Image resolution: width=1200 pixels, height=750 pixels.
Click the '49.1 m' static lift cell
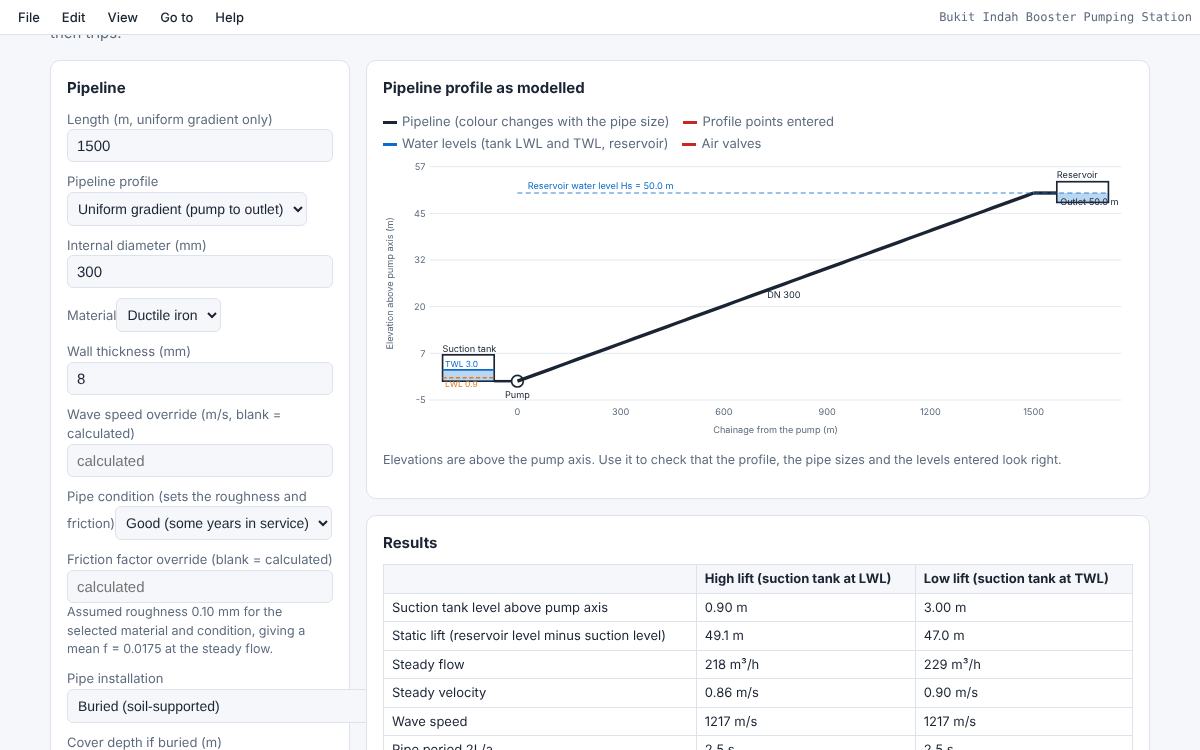[x=806, y=636]
